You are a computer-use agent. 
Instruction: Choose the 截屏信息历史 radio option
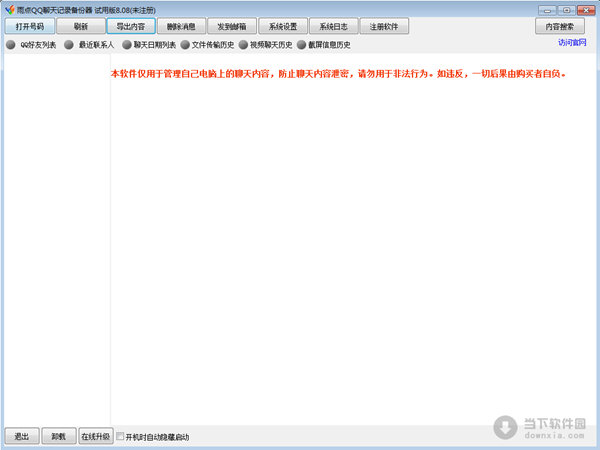301,45
